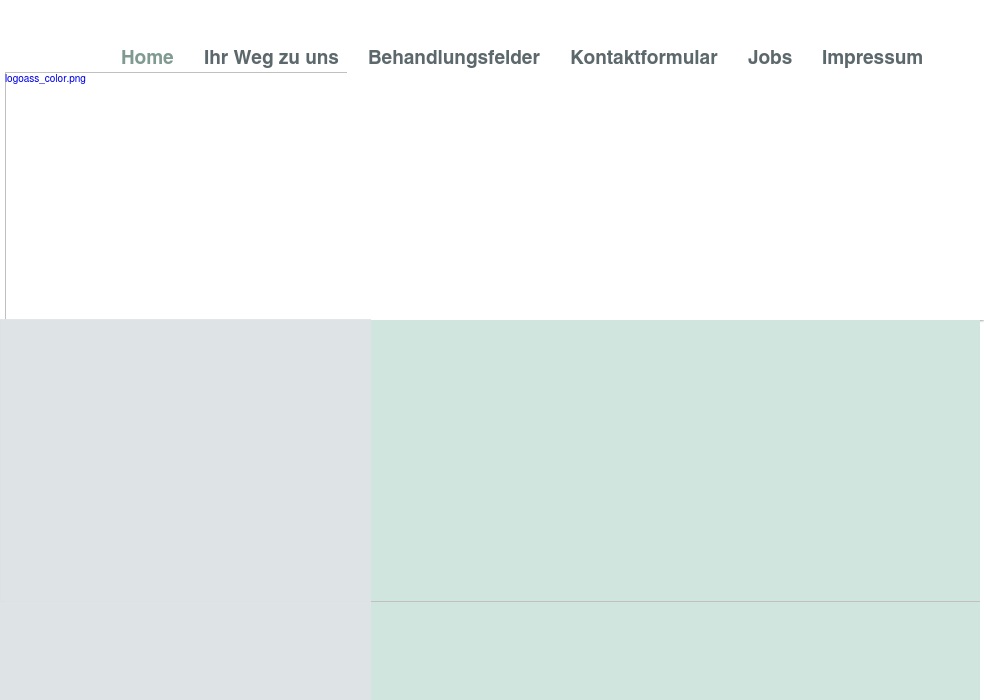This screenshot has height=700, width=984.
Task: Click the top border line of the logo frame
Action: pyautogui.click(x=176, y=72)
